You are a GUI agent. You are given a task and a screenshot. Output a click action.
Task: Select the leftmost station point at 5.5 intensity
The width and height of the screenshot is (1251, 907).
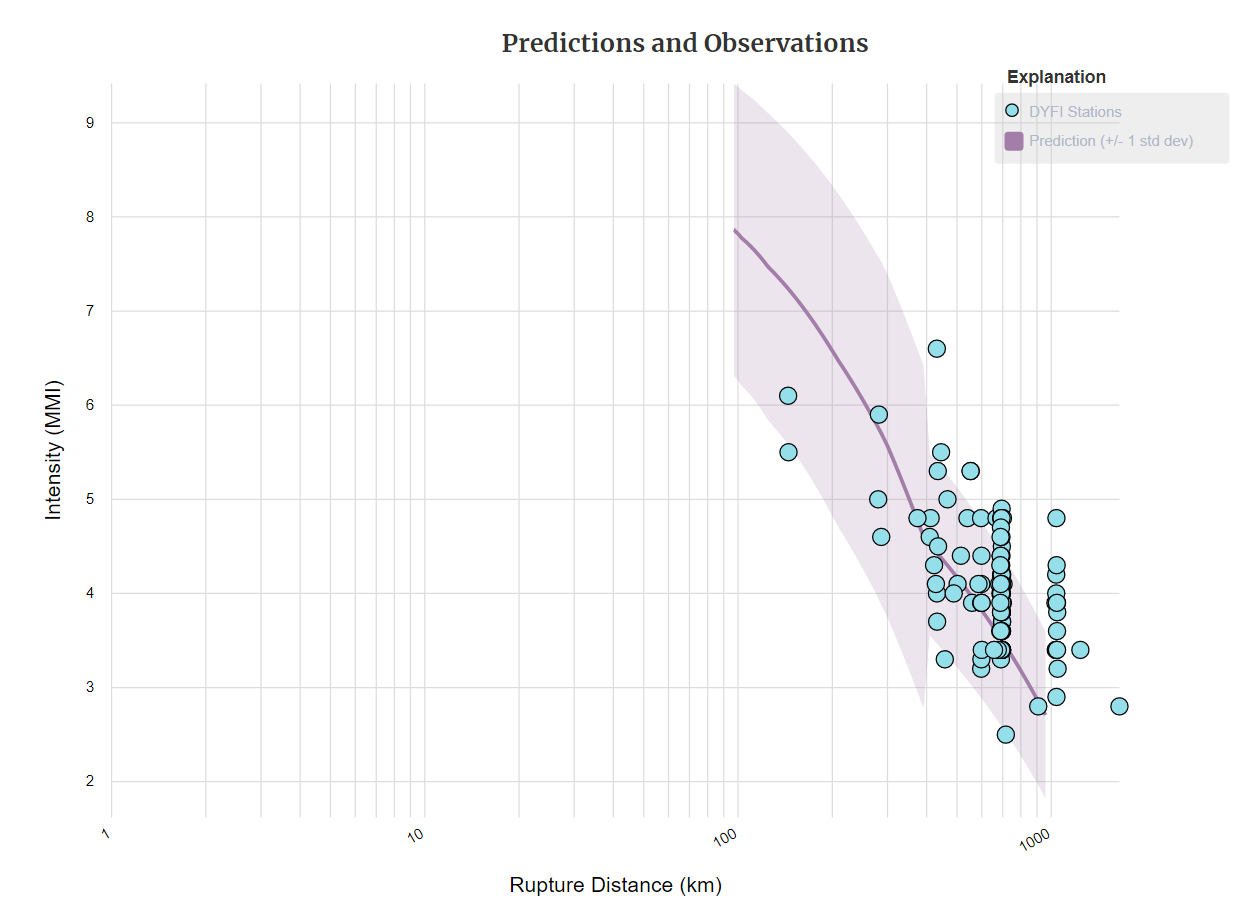click(788, 452)
